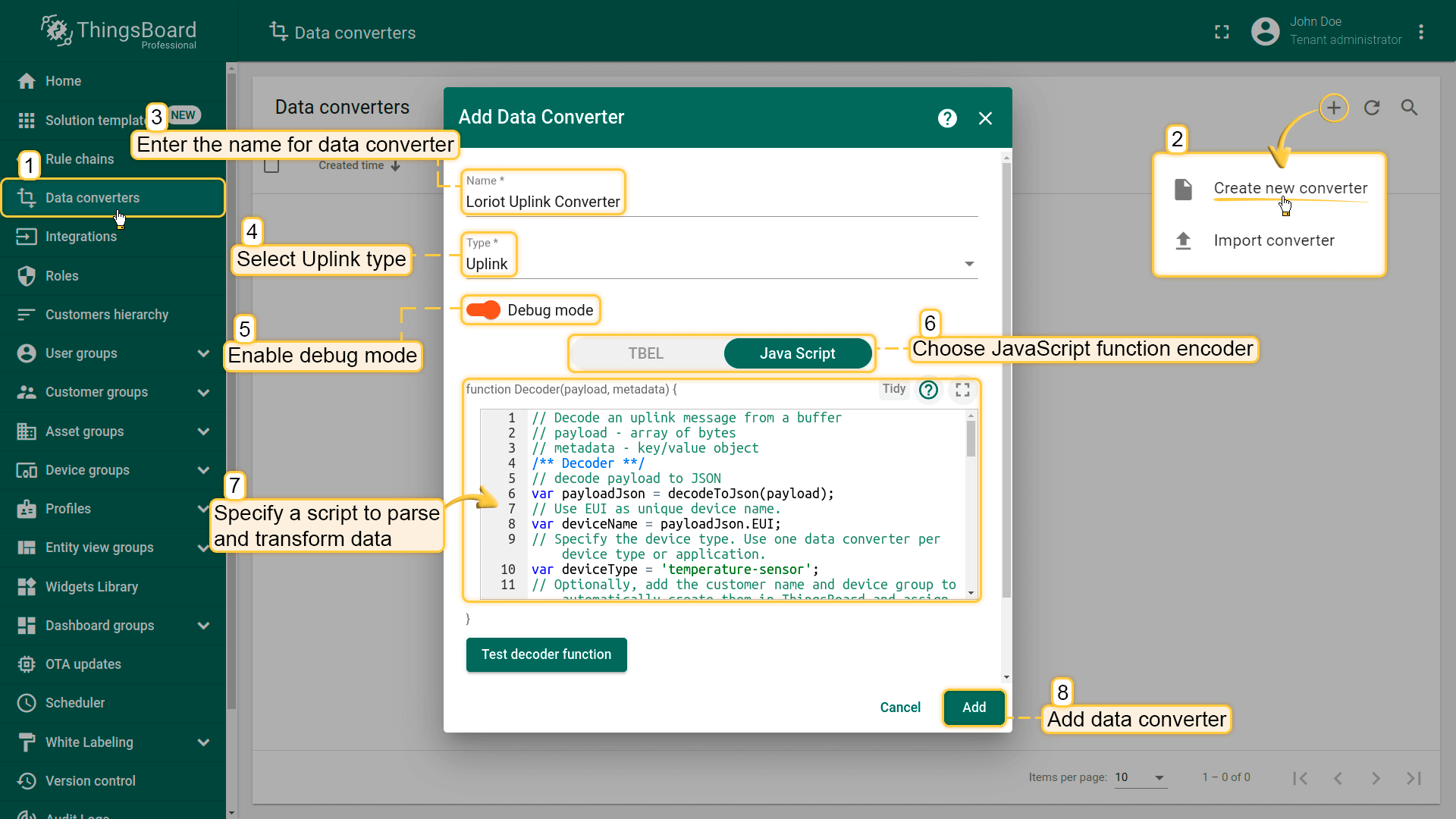Click the Solution templates grid icon
Screen dimensions: 1456x819
click(27, 120)
